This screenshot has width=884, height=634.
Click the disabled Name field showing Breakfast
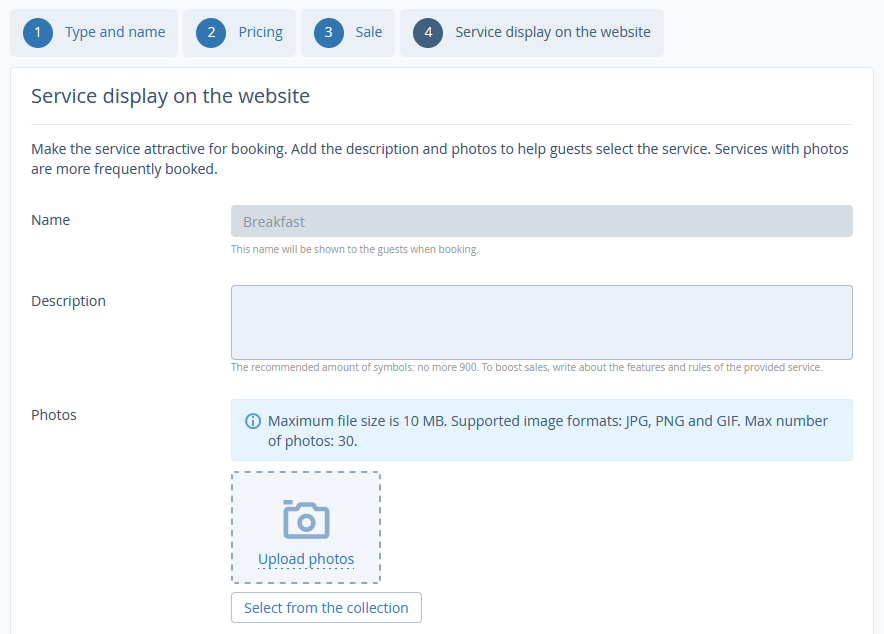pos(542,221)
